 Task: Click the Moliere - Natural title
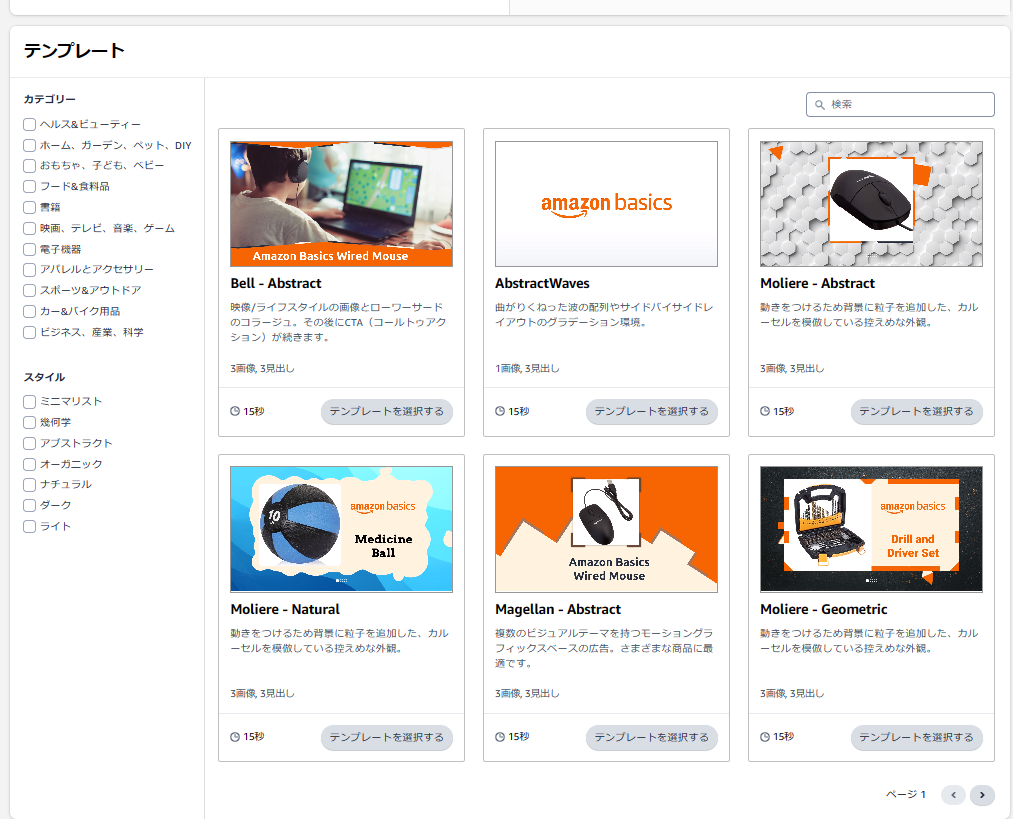pos(285,609)
